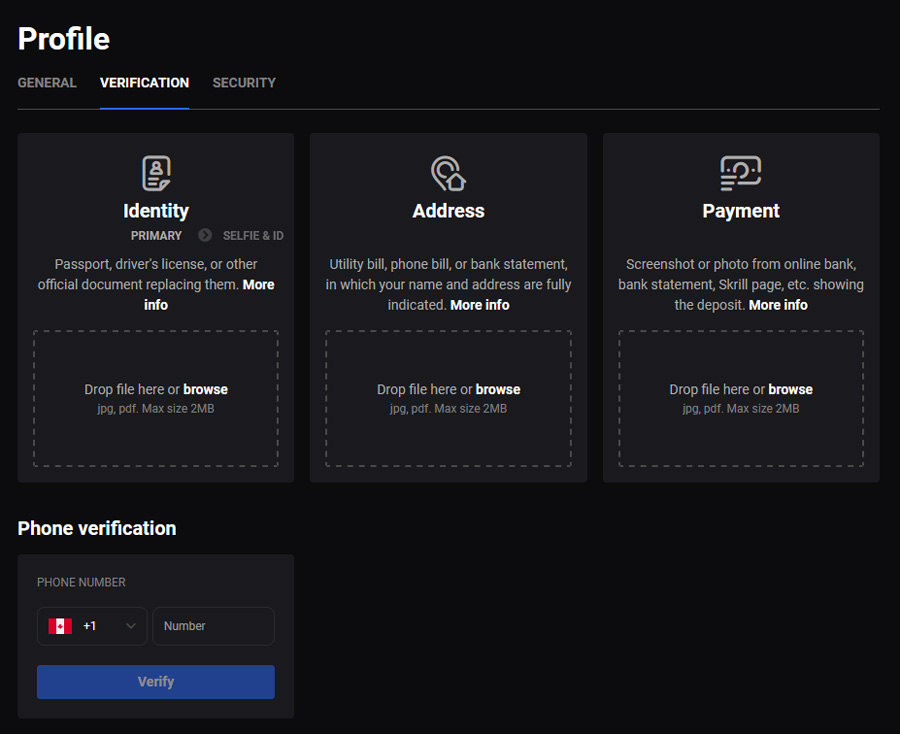Switch to the General tab
This screenshot has height=734, width=900.
[x=47, y=83]
